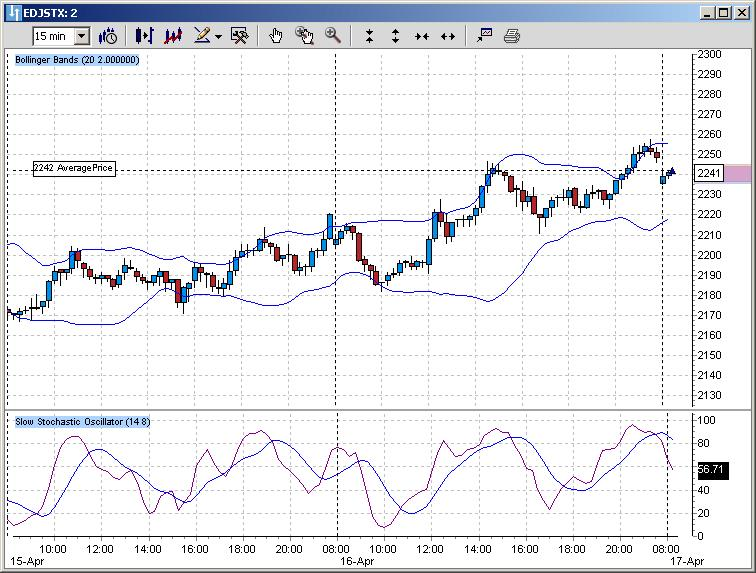Open the 15 min interval dropdown

tap(82, 36)
